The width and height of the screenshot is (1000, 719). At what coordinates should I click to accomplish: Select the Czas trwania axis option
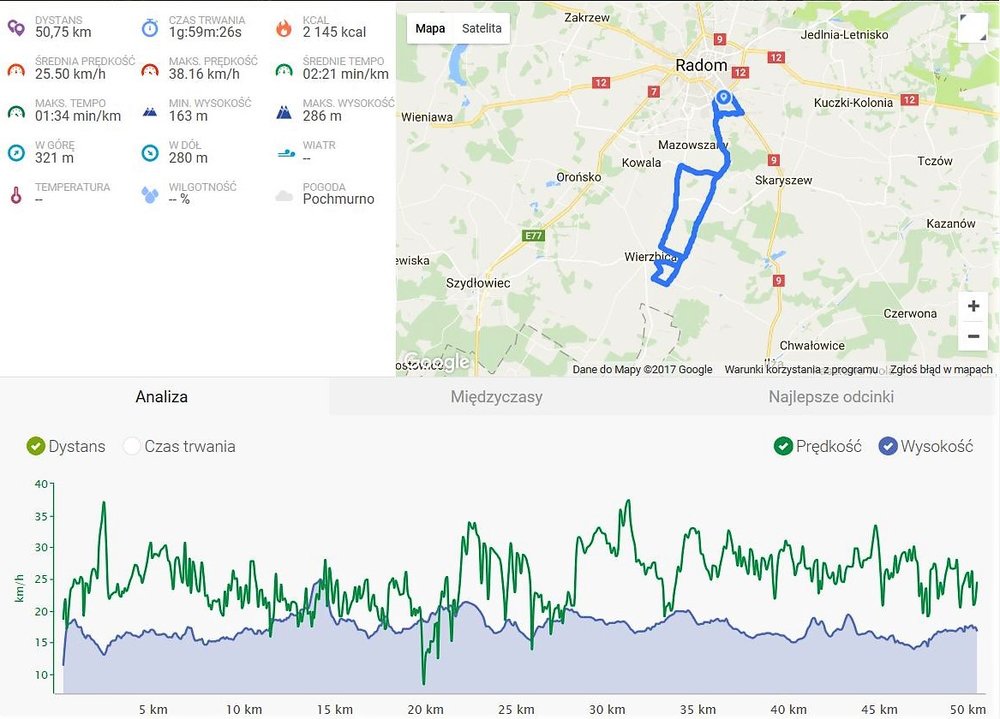click(131, 446)
